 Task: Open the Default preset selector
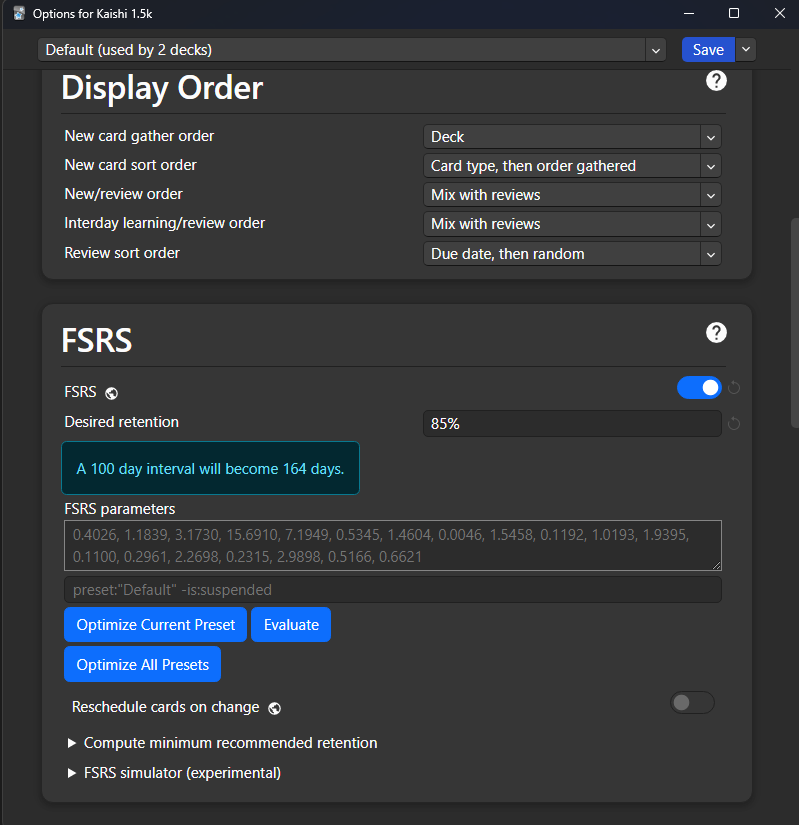pyautogui.click(x=352, y=50)
